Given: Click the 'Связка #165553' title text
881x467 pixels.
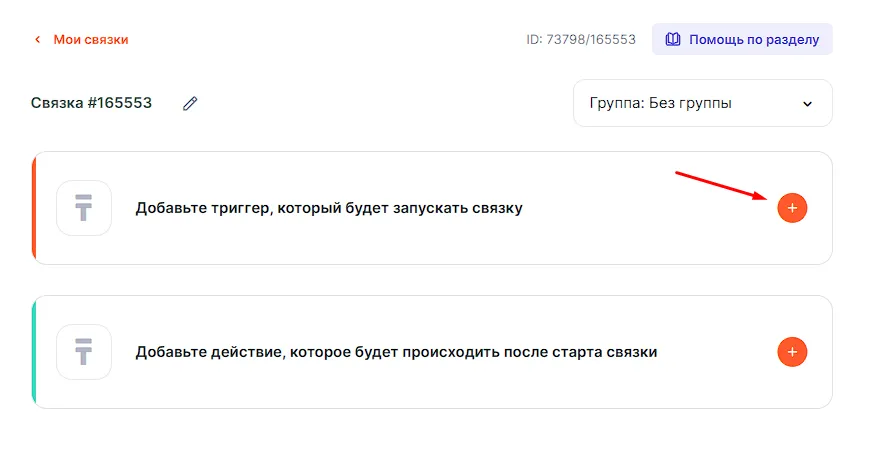Looking at the screenshot, I should point(92,103).
